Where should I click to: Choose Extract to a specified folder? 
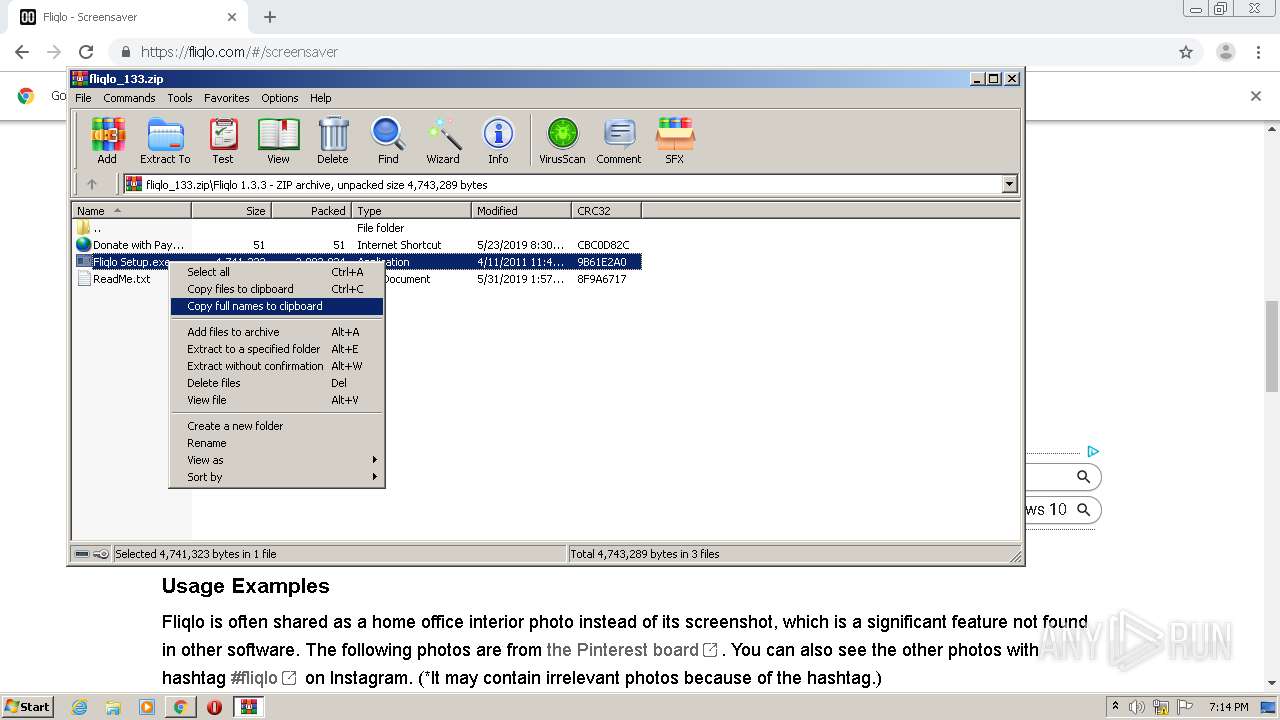(277, 349)
